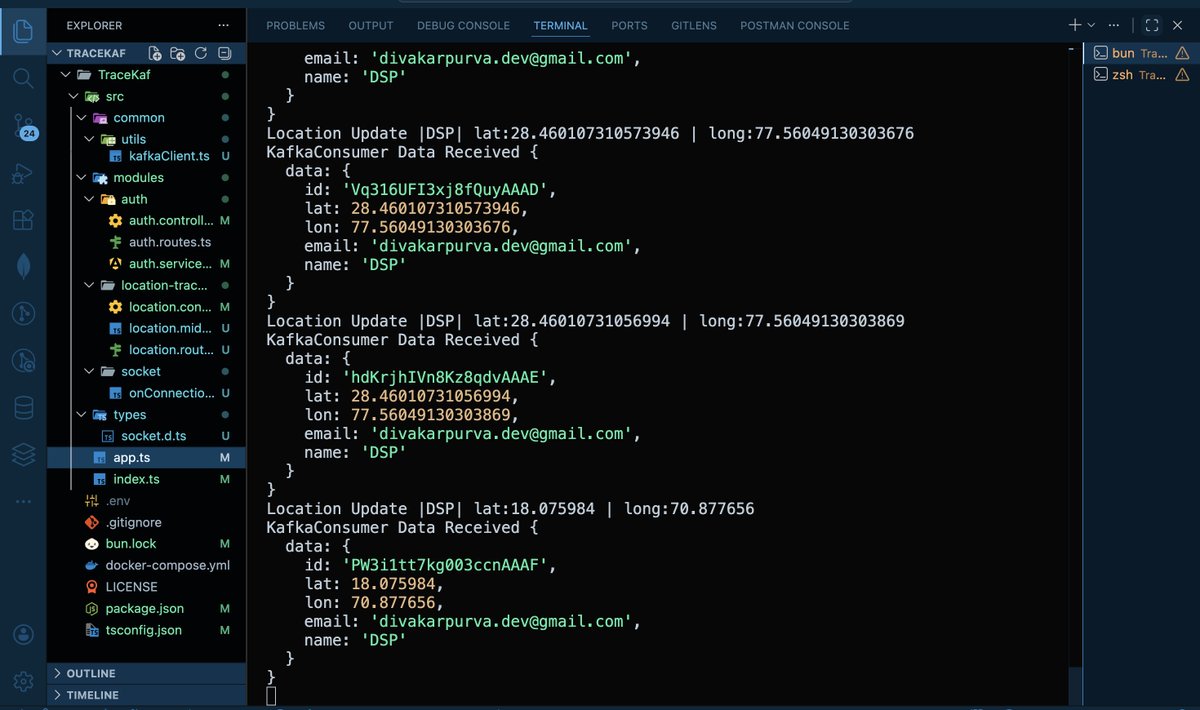Click New File icon in TRACEKAF header
Screen dimensions: 1200x710
pos(155,53)
